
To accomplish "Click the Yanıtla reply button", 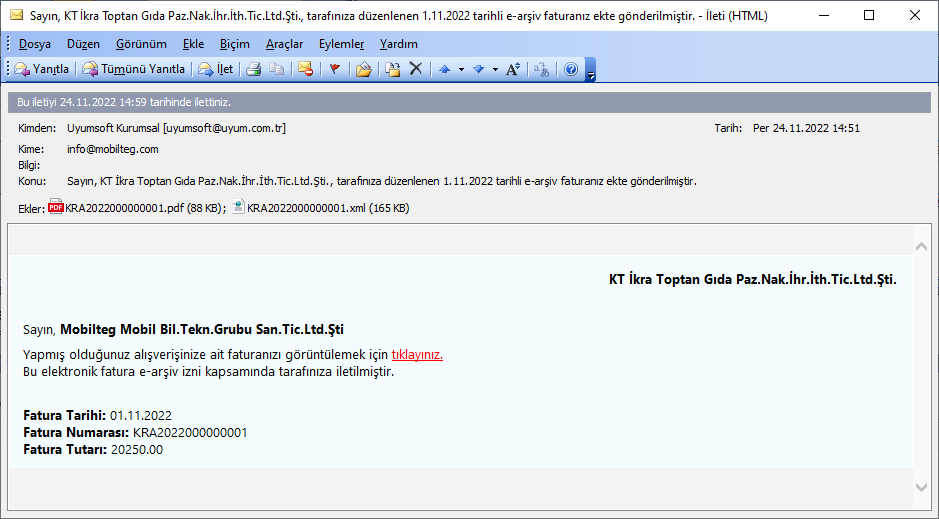I will coord(42,69).
